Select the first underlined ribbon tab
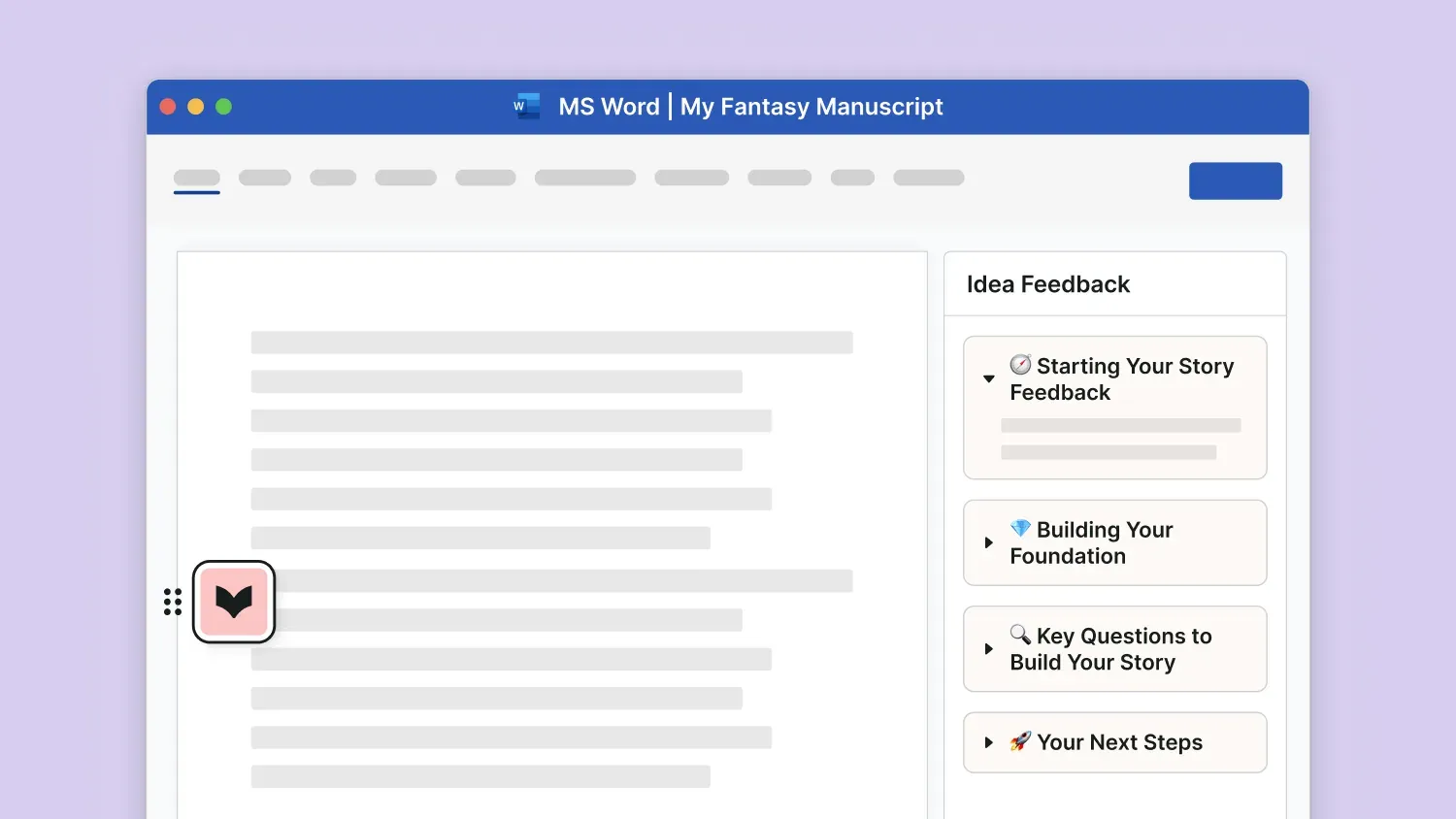This screenshot has width=1456, height=819. [x=197, y=180]
